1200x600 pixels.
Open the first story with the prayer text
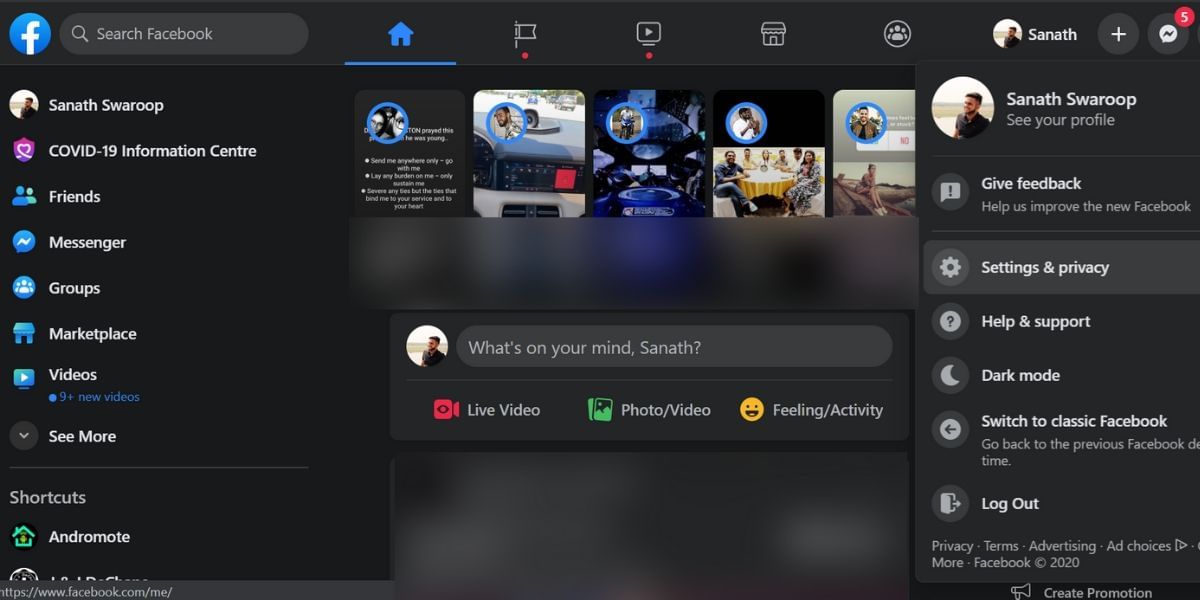[409, 153]
